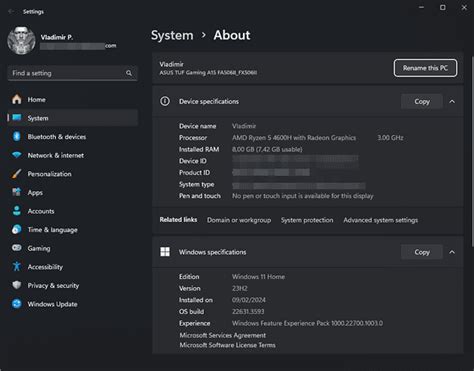Select the AMD Ryzen 5 4600H processor text
This screenshot has height=371, width=474.
tap(294, 138)
